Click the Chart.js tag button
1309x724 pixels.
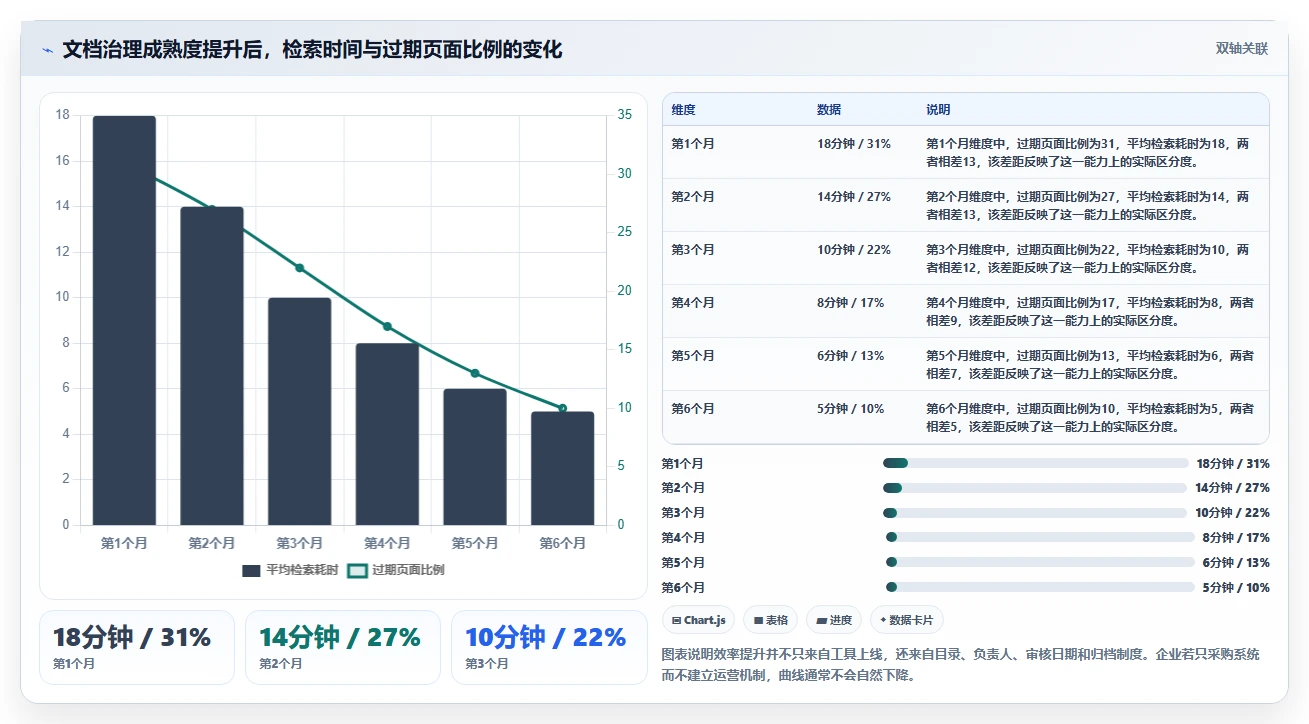click(x=698, y=620)
